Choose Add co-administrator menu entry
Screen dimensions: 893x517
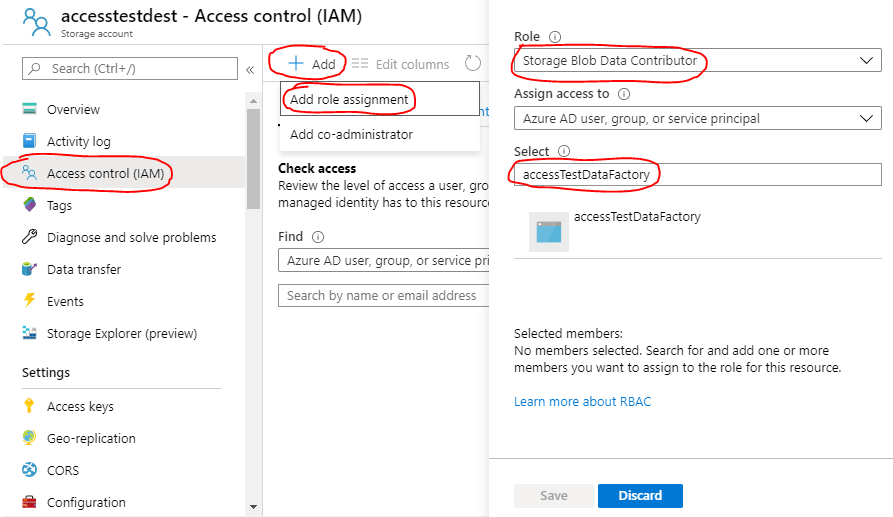351,134
